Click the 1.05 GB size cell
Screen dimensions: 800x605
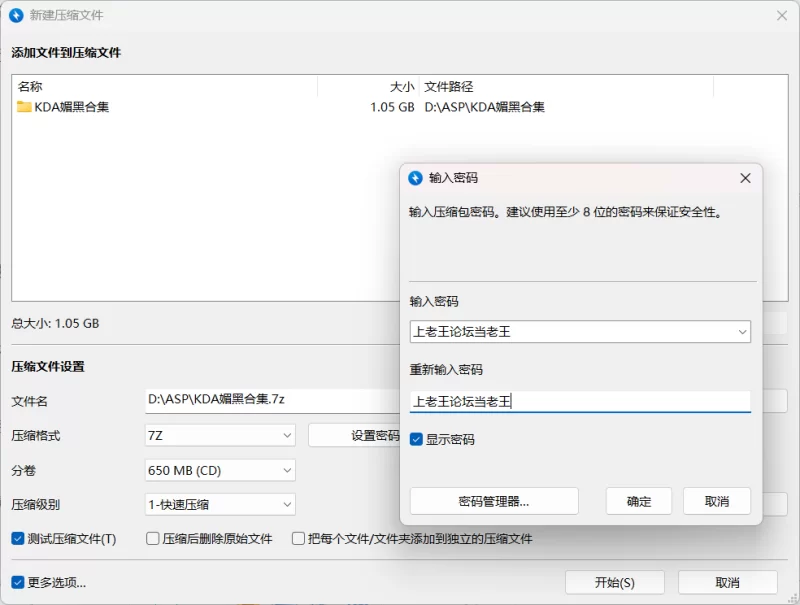392,107
